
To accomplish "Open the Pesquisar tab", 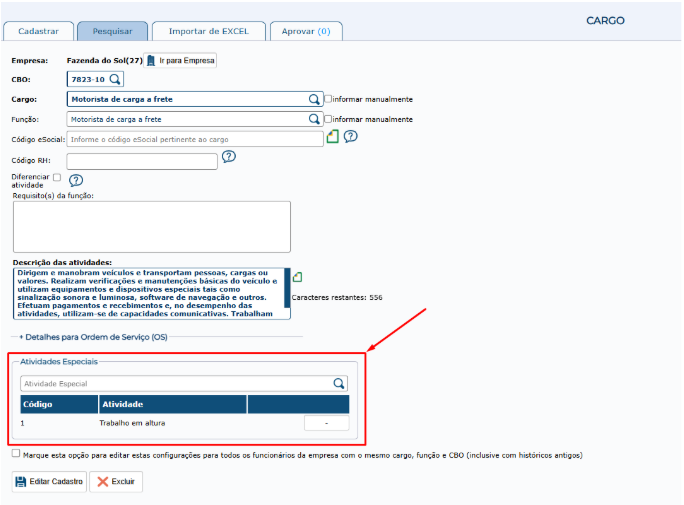I will [x=113, y=31].
